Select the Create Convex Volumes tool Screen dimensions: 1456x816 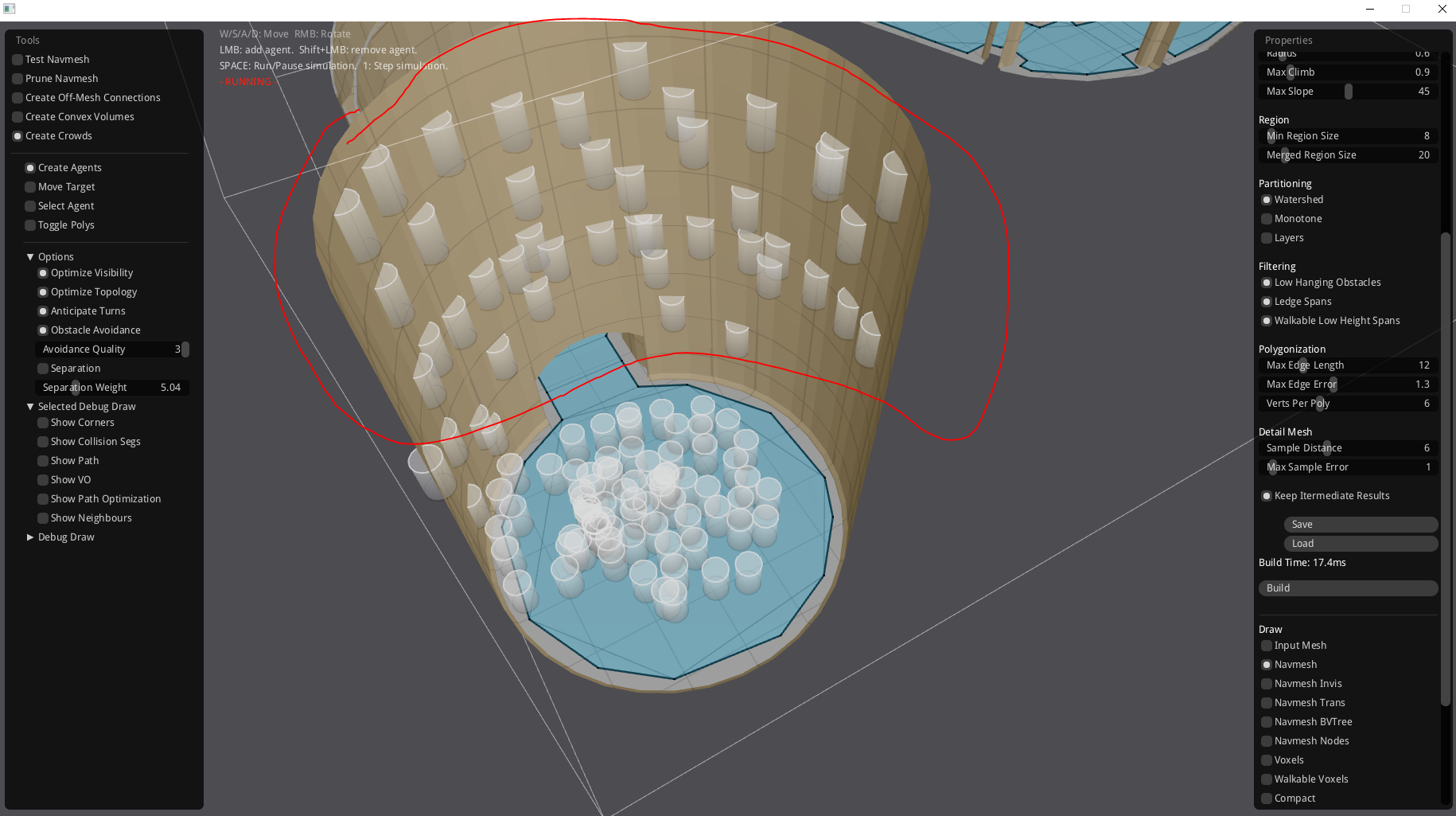(x=18, y=116)
